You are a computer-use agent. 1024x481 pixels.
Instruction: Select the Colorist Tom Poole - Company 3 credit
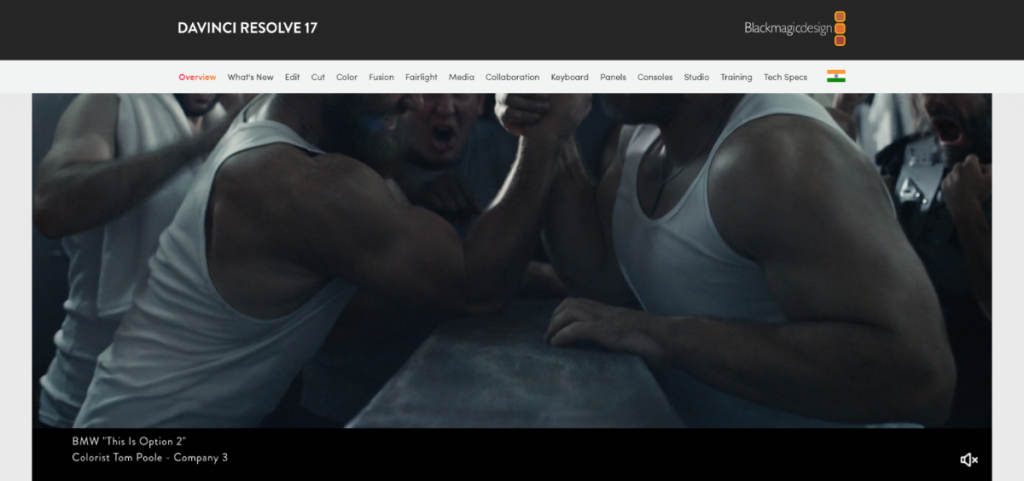click(x=150, y=458)
